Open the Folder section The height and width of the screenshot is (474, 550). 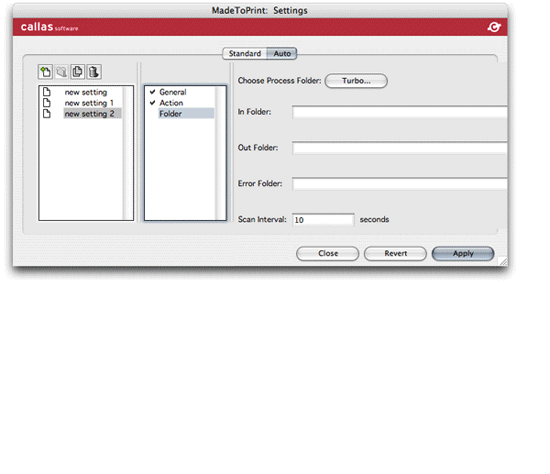[x=186, y=113]
